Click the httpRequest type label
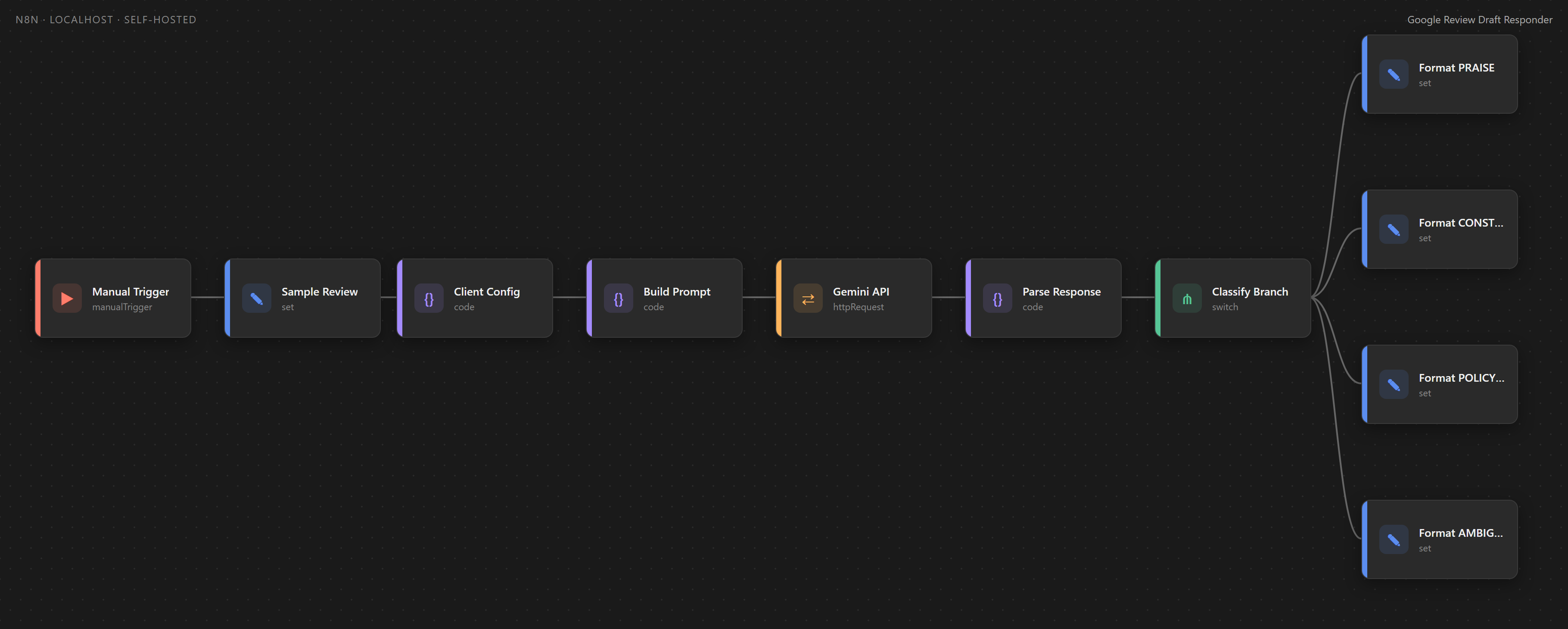 point(858,307)
